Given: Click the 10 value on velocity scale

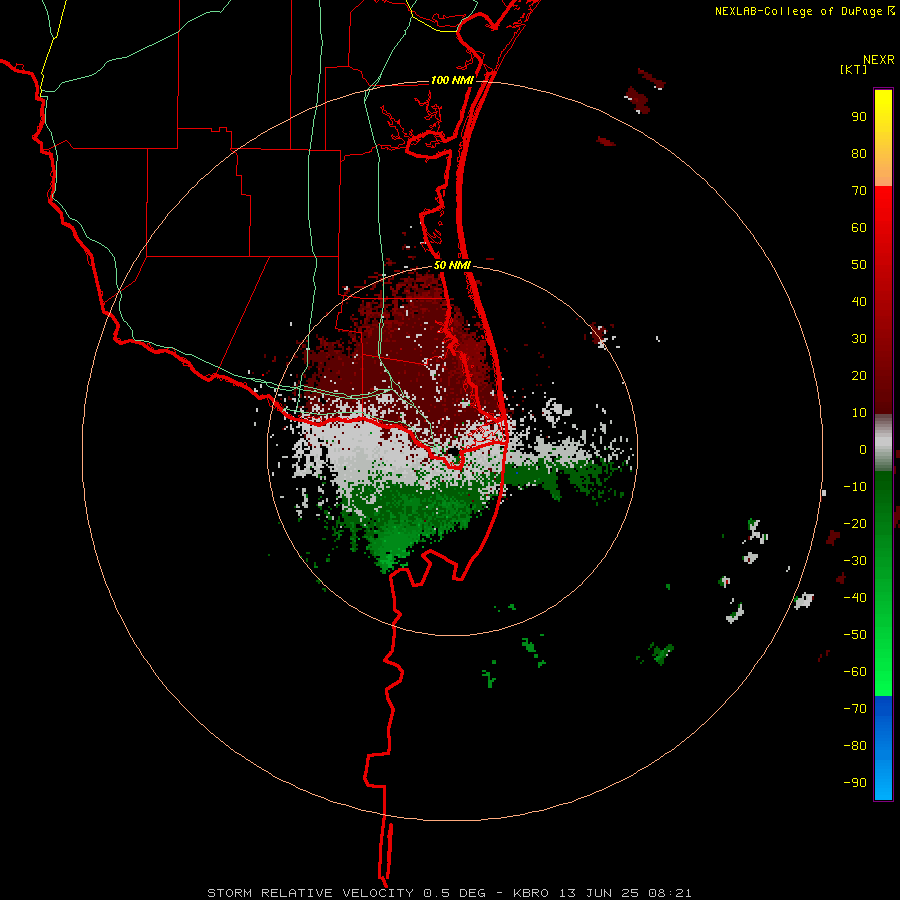Looking at the screenshot, I should (859, 413).
